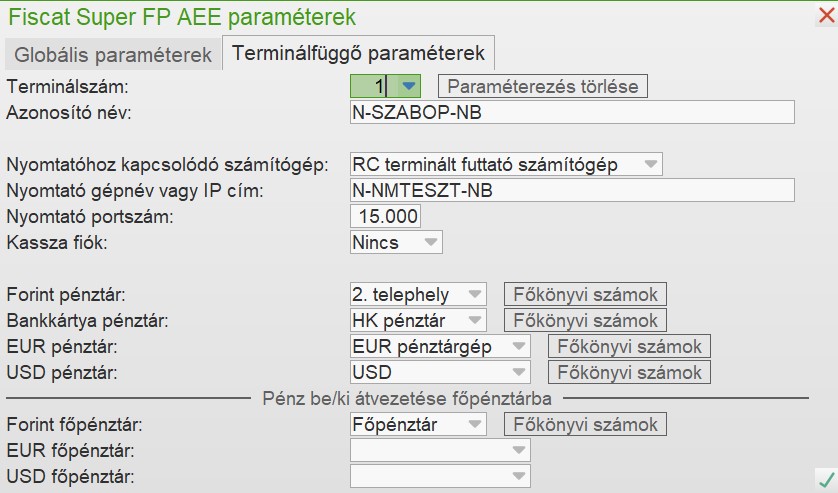This screenshot has width=838, height=493.
Task: Expand the empty EUR főpénztár dropdown
Action: point(519,451)
